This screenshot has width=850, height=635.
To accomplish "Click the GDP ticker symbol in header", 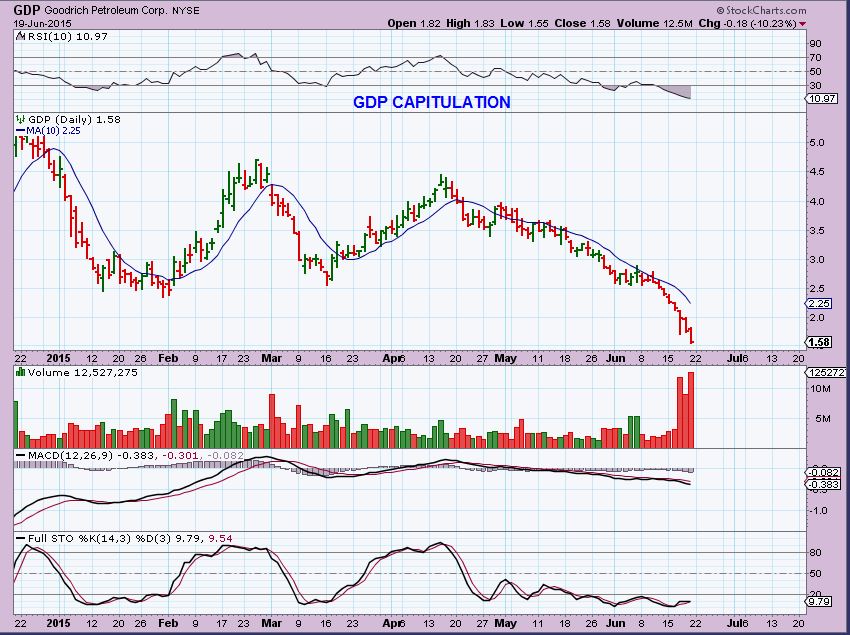I will [x=26, y=10].
